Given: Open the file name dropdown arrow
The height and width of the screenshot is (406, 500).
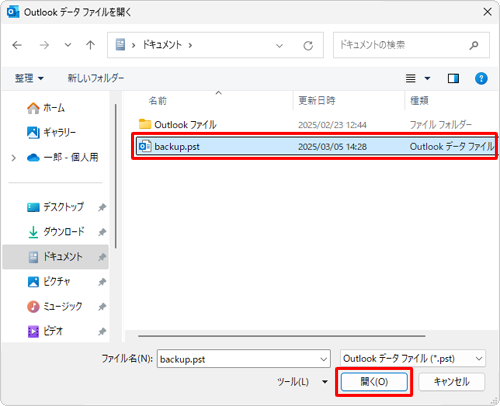Looking at the screenshot, I should [323, 359].
